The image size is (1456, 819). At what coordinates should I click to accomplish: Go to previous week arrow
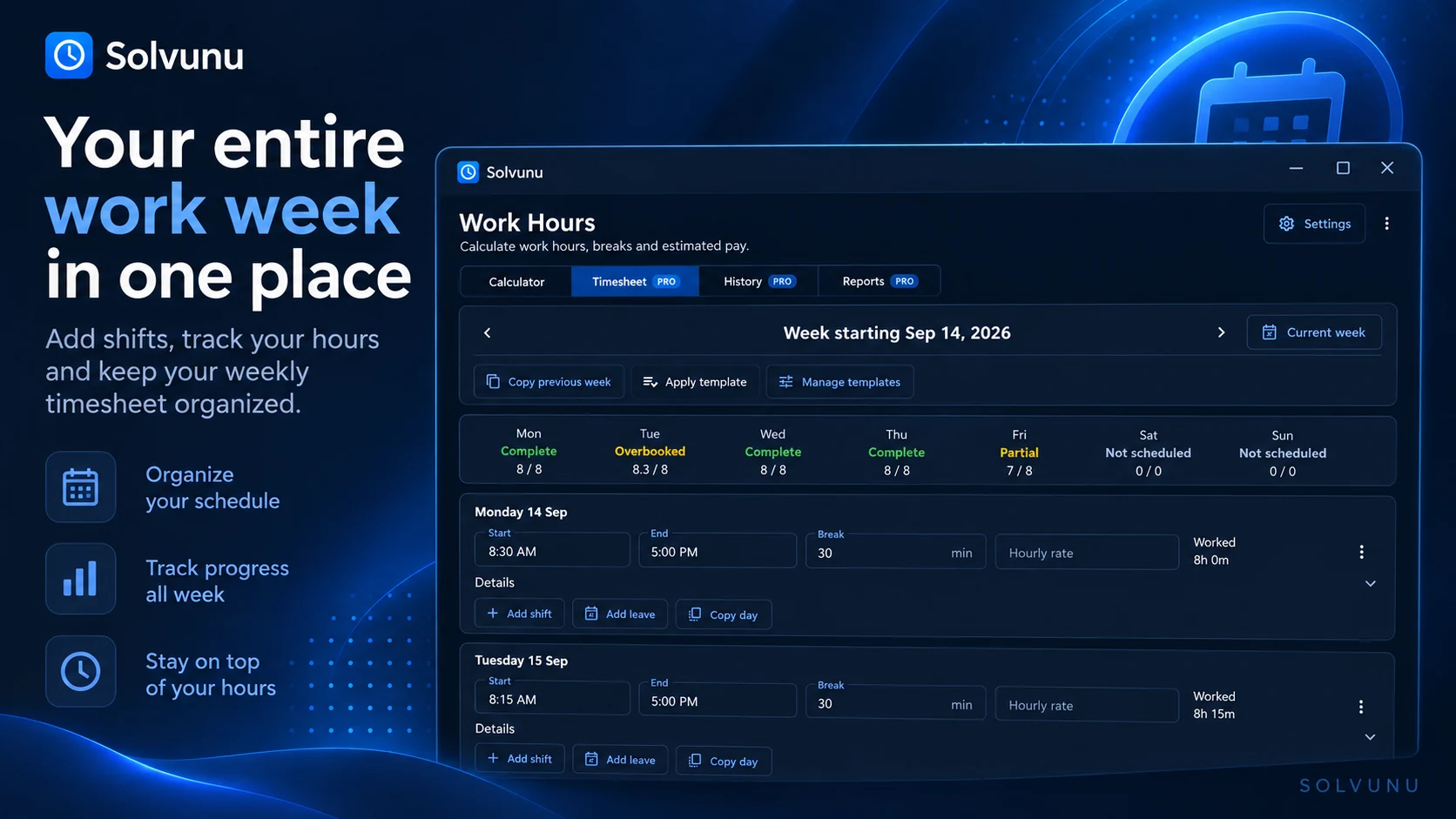click(488, 332)
